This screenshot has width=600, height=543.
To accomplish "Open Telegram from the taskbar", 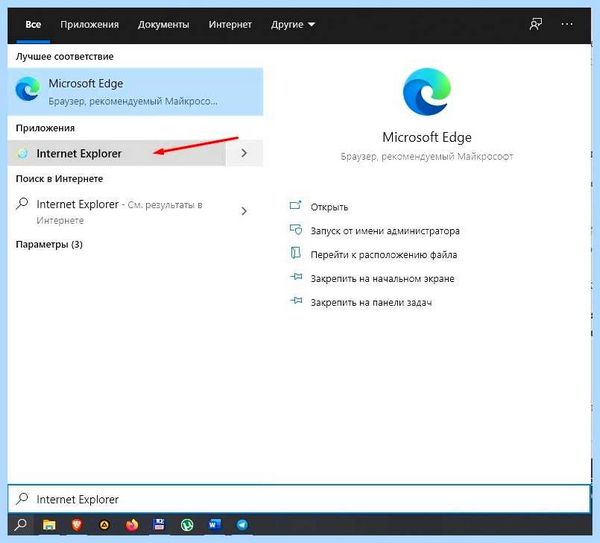I will click(x=242, y=525).
